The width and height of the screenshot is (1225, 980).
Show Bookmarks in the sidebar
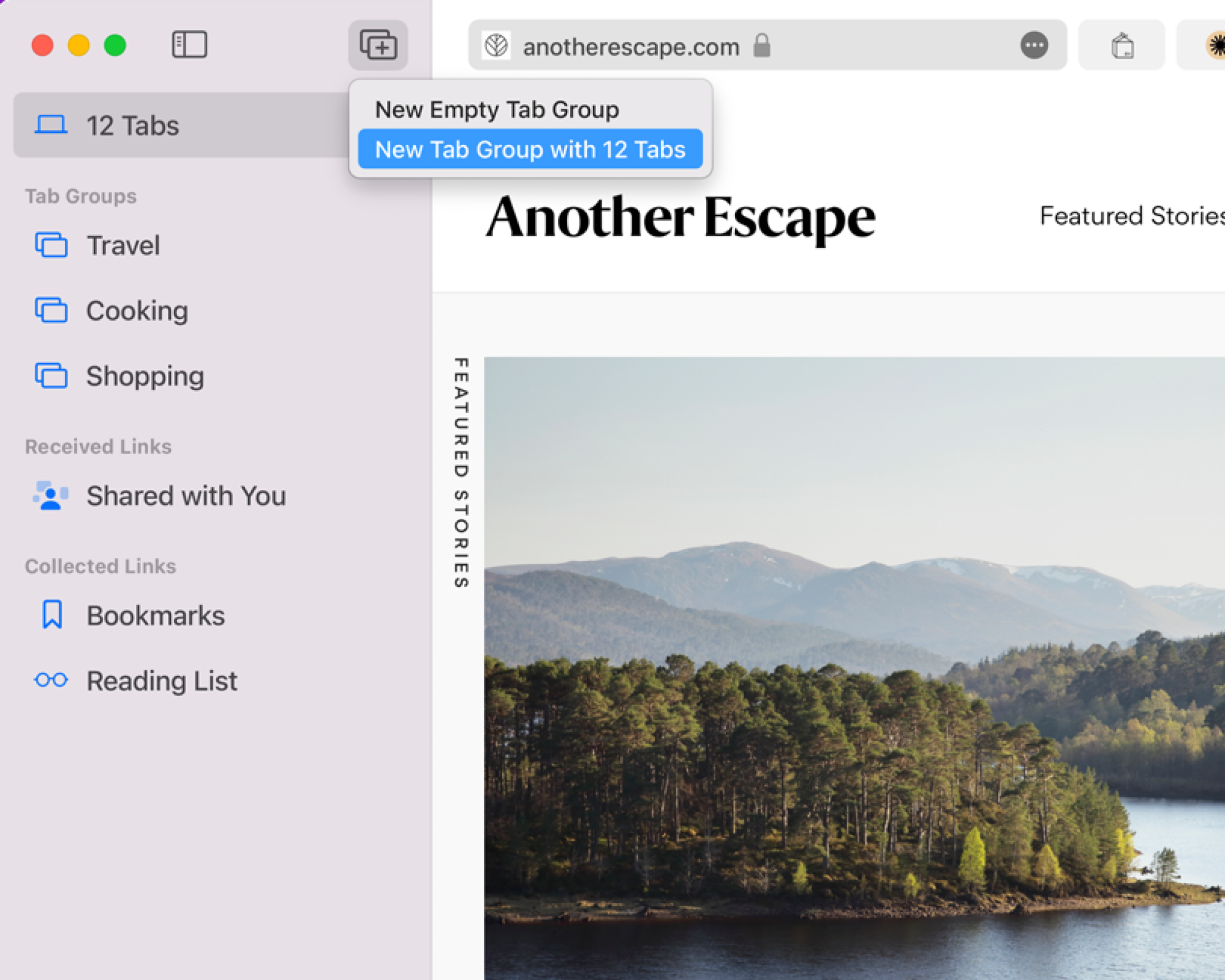(x=156, y=615)
